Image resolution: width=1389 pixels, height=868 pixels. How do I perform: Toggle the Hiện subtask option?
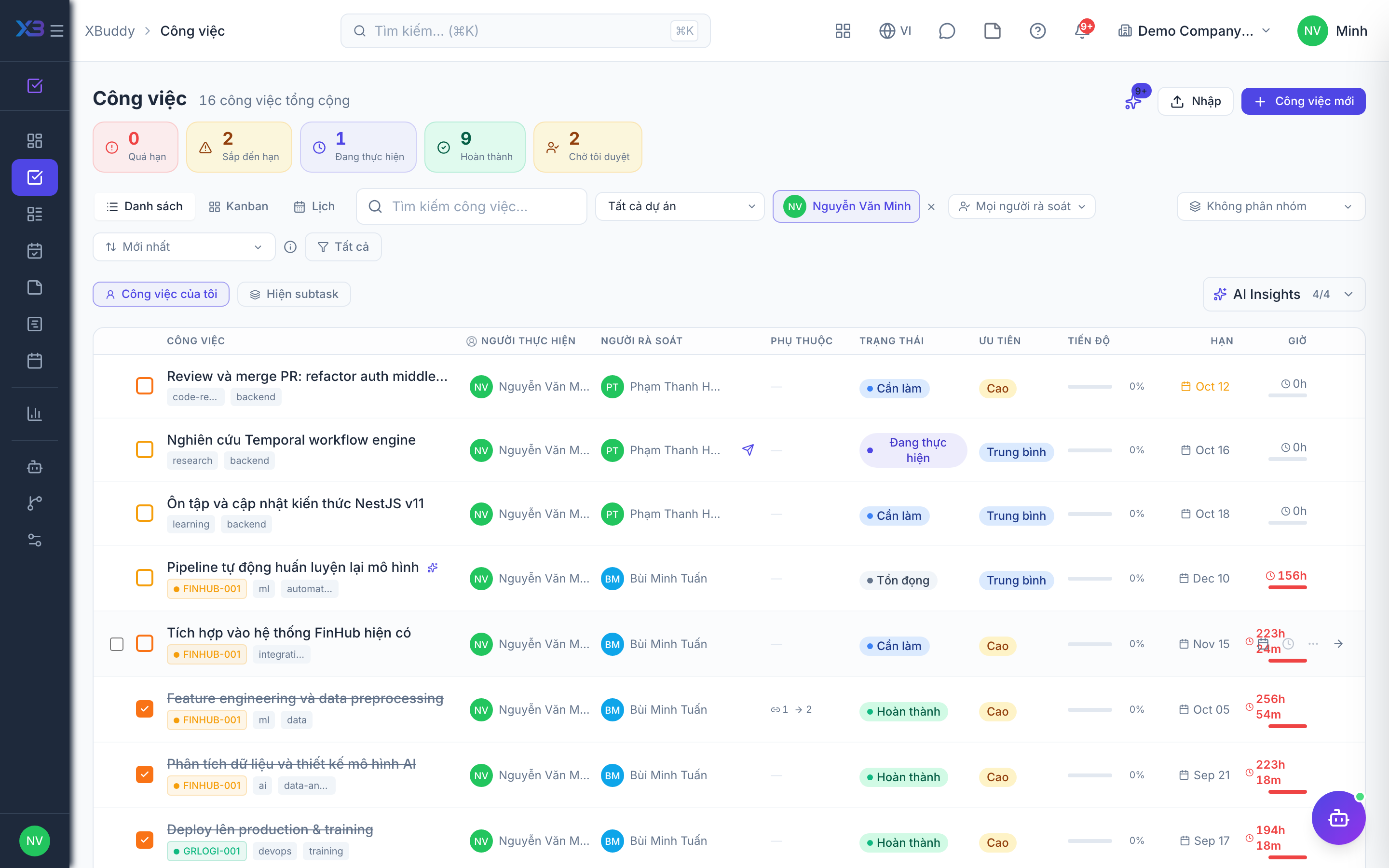pyautogui.click(x=294, y=294)
